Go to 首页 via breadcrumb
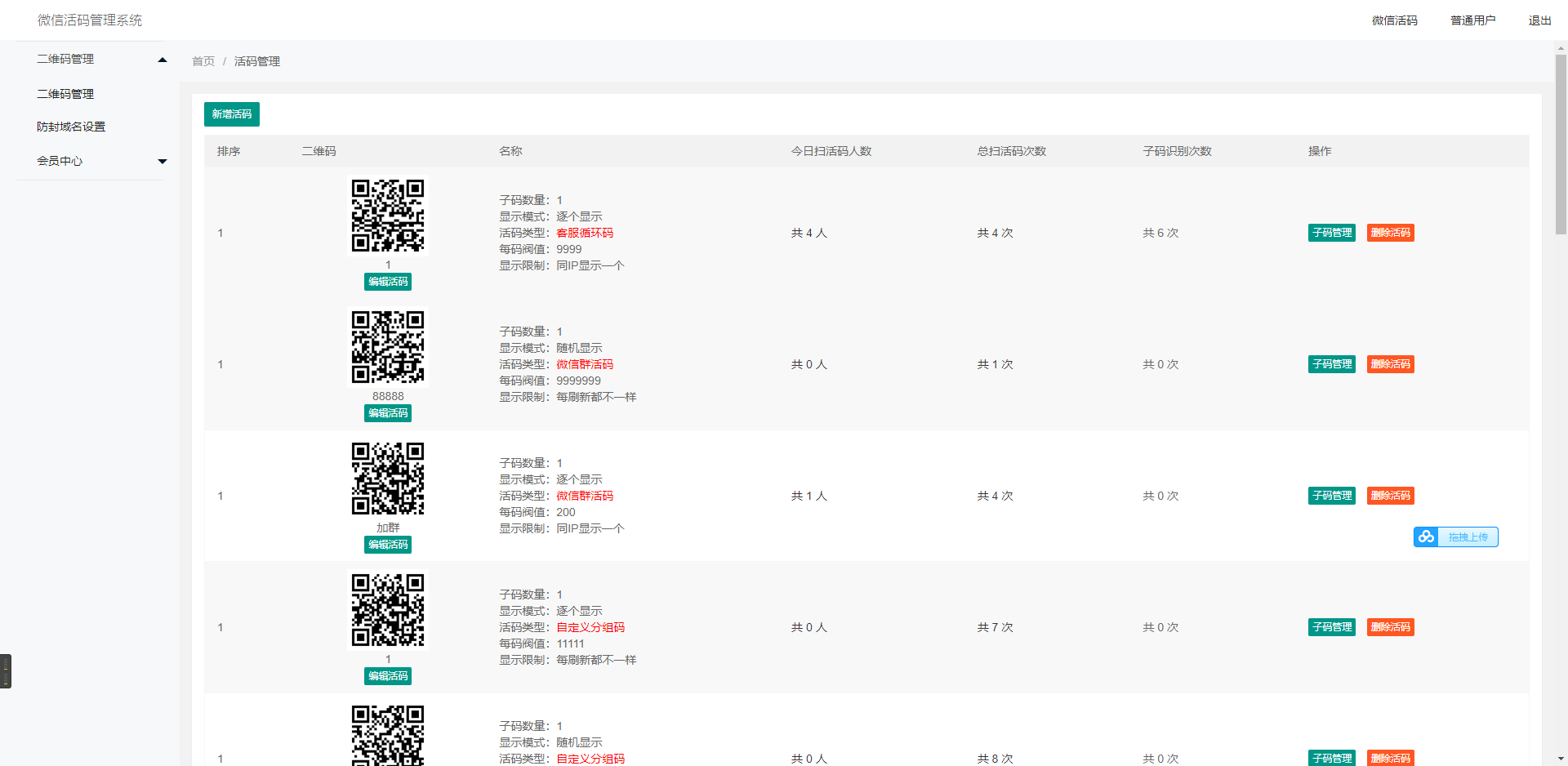This screenshot has height=766, width=1568. point(203,61)
